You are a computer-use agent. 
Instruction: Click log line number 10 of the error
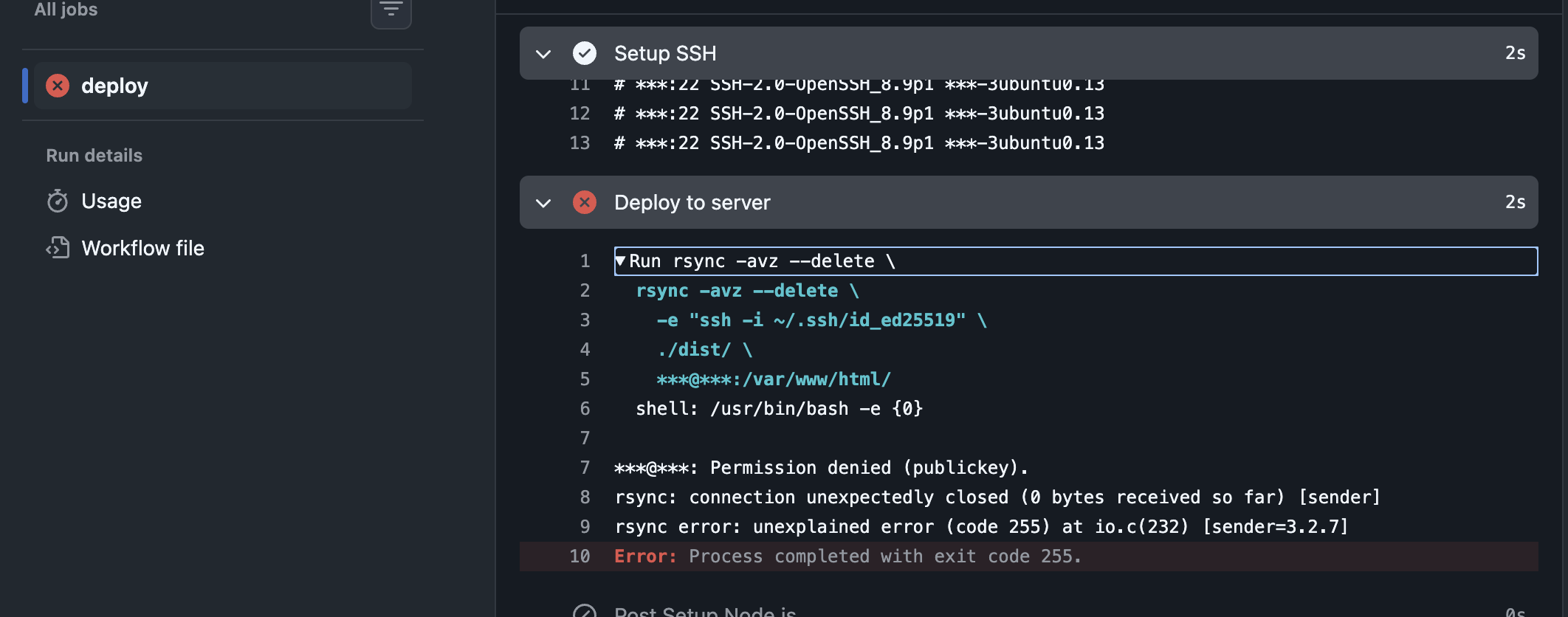[580, 556]
